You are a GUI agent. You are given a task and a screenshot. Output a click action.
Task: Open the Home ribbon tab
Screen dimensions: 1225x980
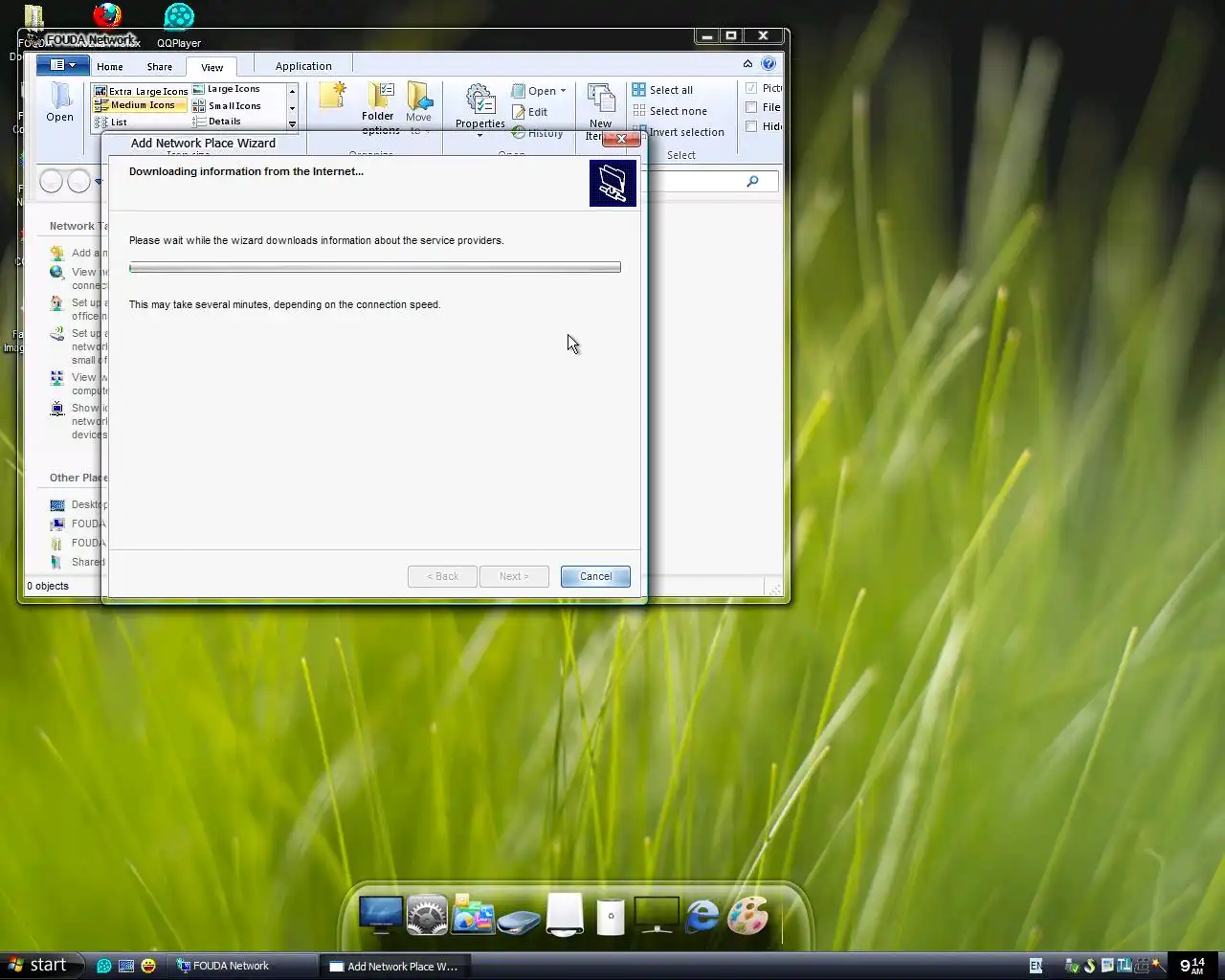(110, 67)
